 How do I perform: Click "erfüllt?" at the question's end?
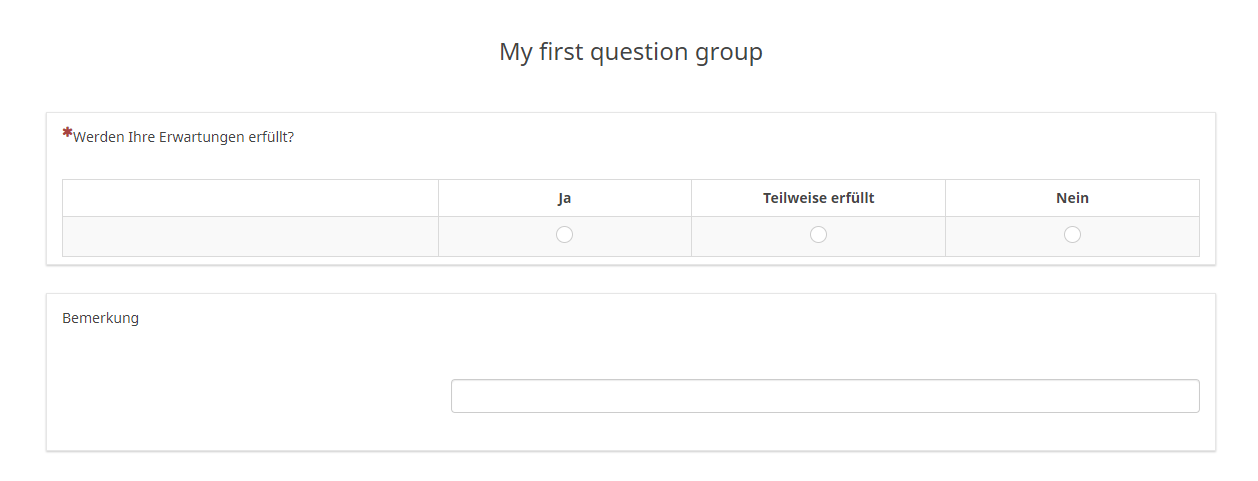[x=271, y=137]
